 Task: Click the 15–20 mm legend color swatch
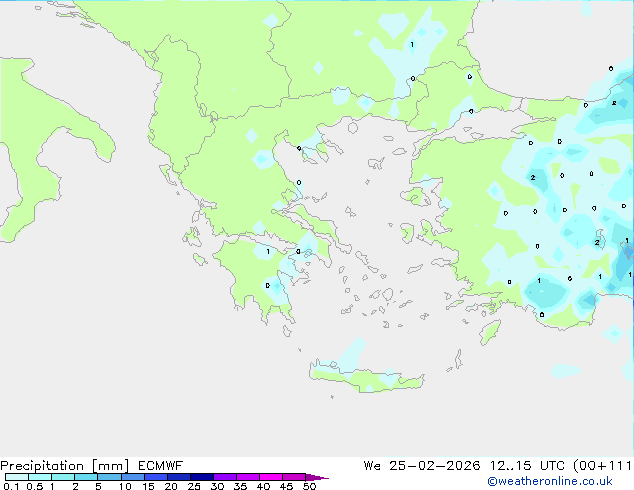[155, 477]
